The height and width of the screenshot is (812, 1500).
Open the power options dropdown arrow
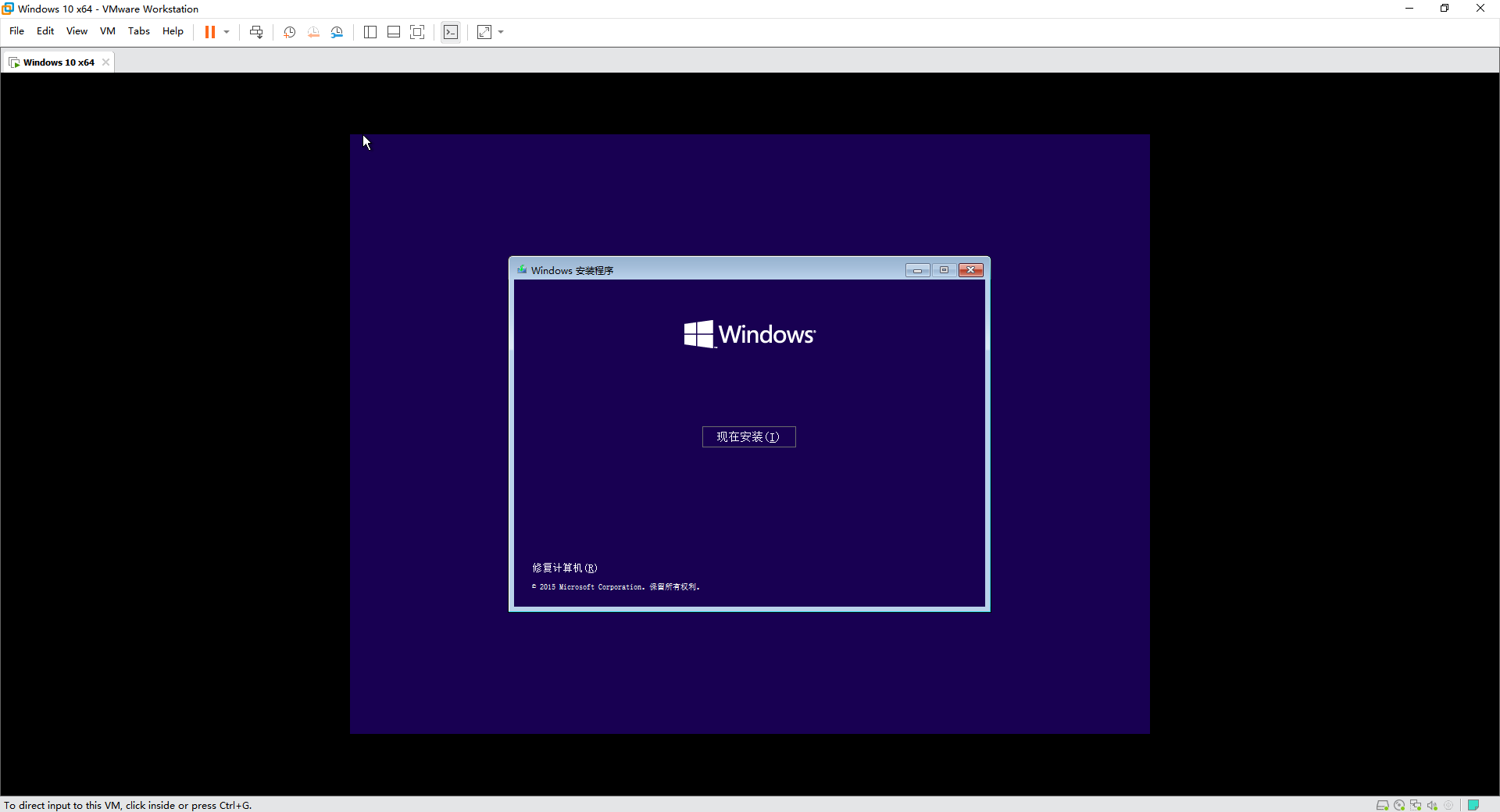click(x=227, y=32)
